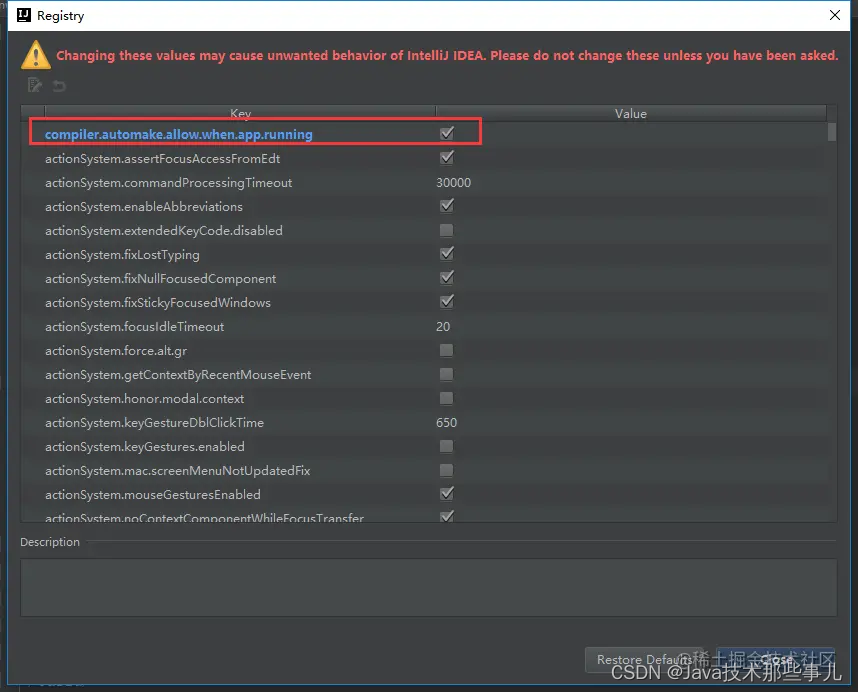Click the Value column header
858x692 pixels.
tap(631, 113)
